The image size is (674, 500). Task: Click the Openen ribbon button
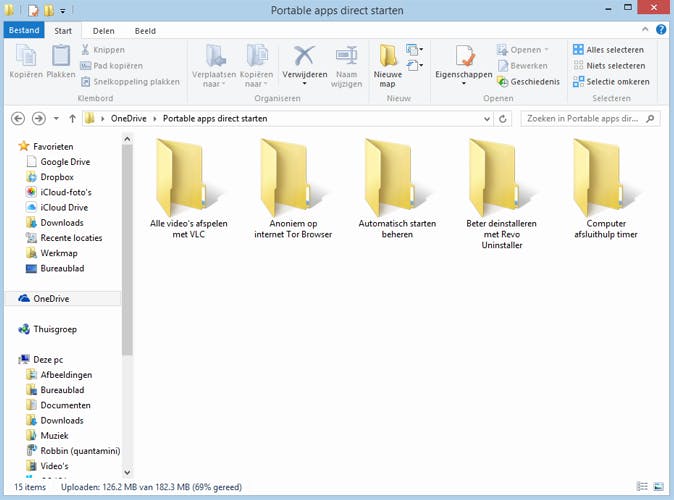pyautogui.click(x=523, y=50)
